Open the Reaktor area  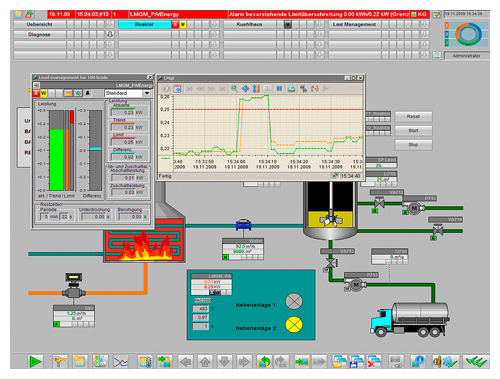coord(144,24)
